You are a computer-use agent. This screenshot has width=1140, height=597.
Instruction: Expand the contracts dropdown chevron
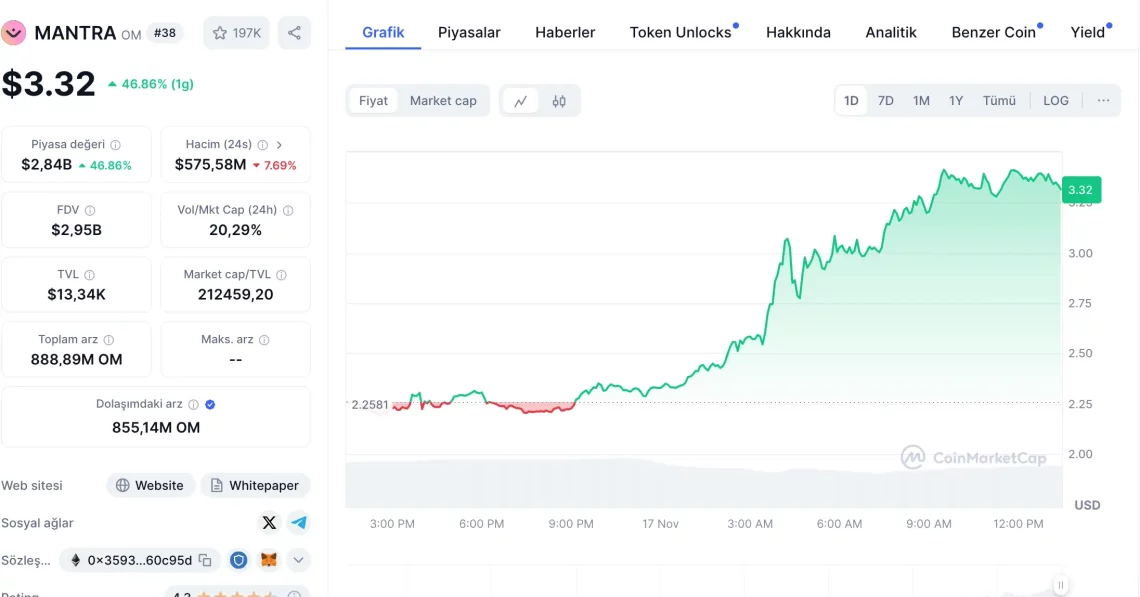[298, 560]
